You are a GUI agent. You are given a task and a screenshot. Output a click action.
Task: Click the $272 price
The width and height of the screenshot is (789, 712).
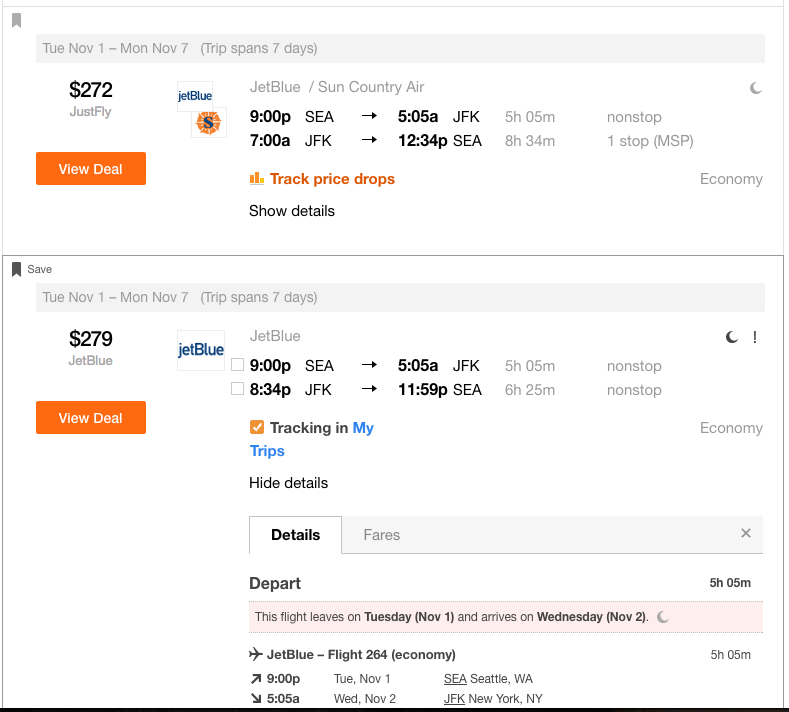tap(91, 90)
